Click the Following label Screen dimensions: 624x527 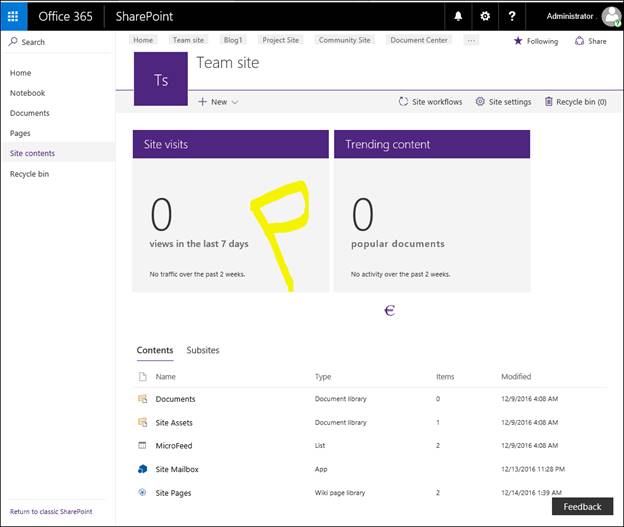pyautogui.click(x=542, y=41)
